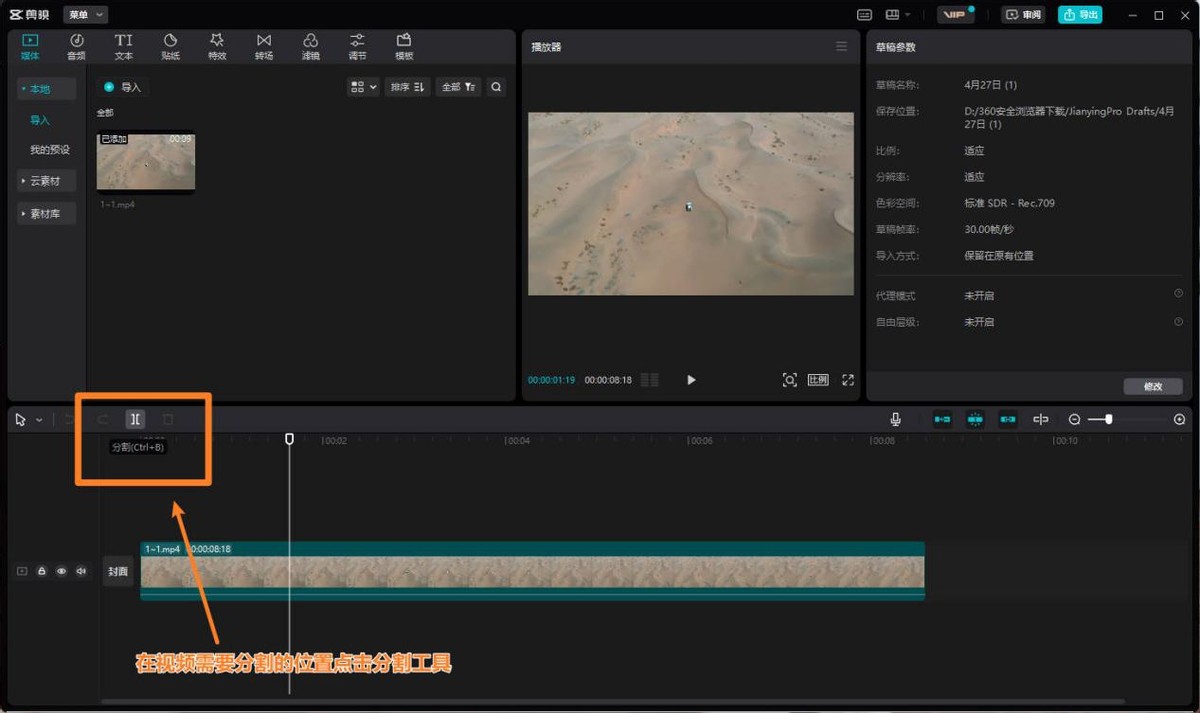Screen dimensions: 1200x713
Task: Click the timeline zoom slider handle
Action: pyautogui.click(x=1108, y=420)
